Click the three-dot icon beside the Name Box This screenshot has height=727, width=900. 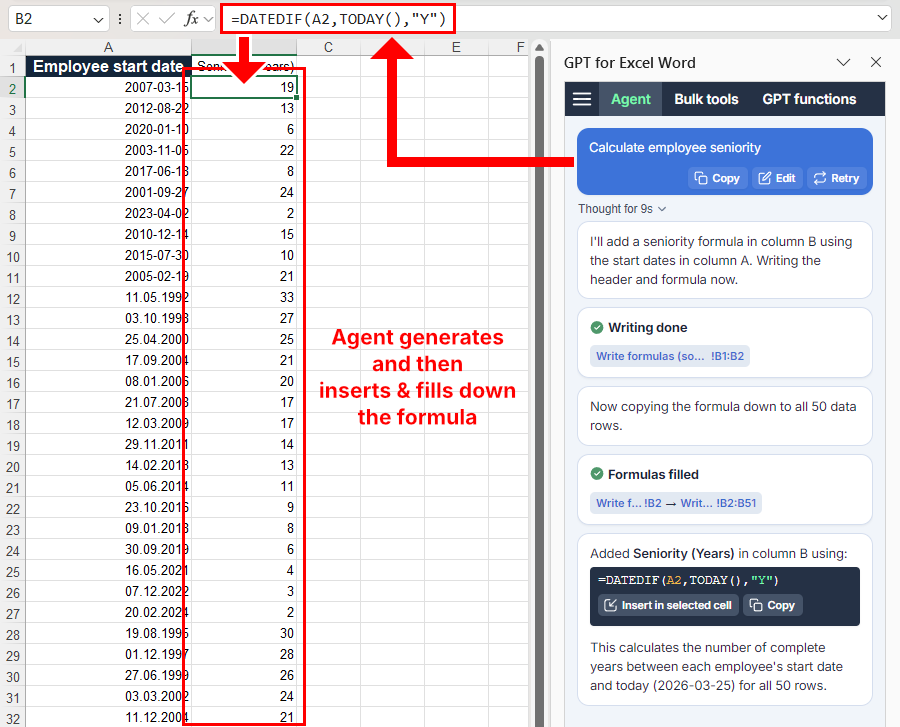119,18
